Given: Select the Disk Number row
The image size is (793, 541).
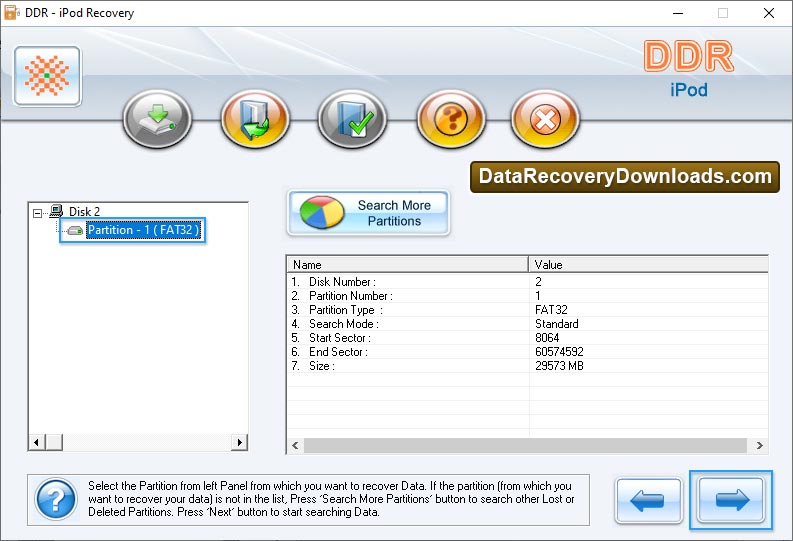Looking at the screenshot, I should (x=527, y=282).
